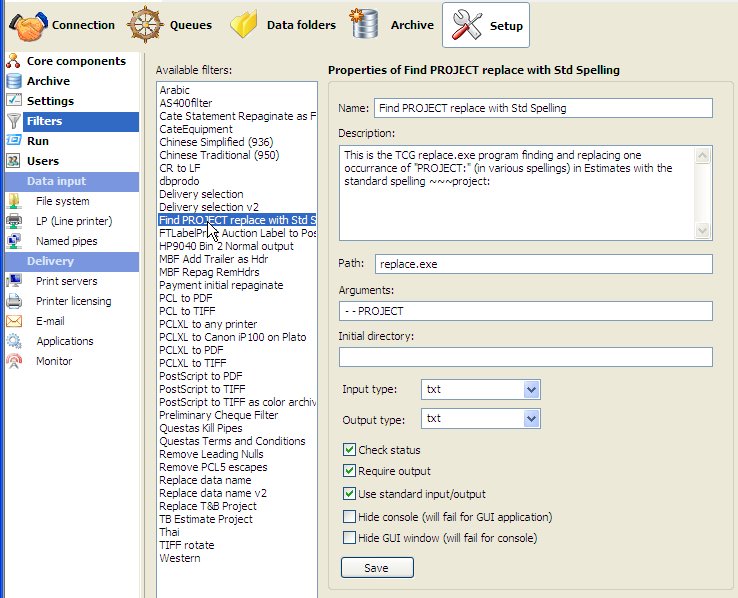Toggle Use standard input/output checkbox

349,494
